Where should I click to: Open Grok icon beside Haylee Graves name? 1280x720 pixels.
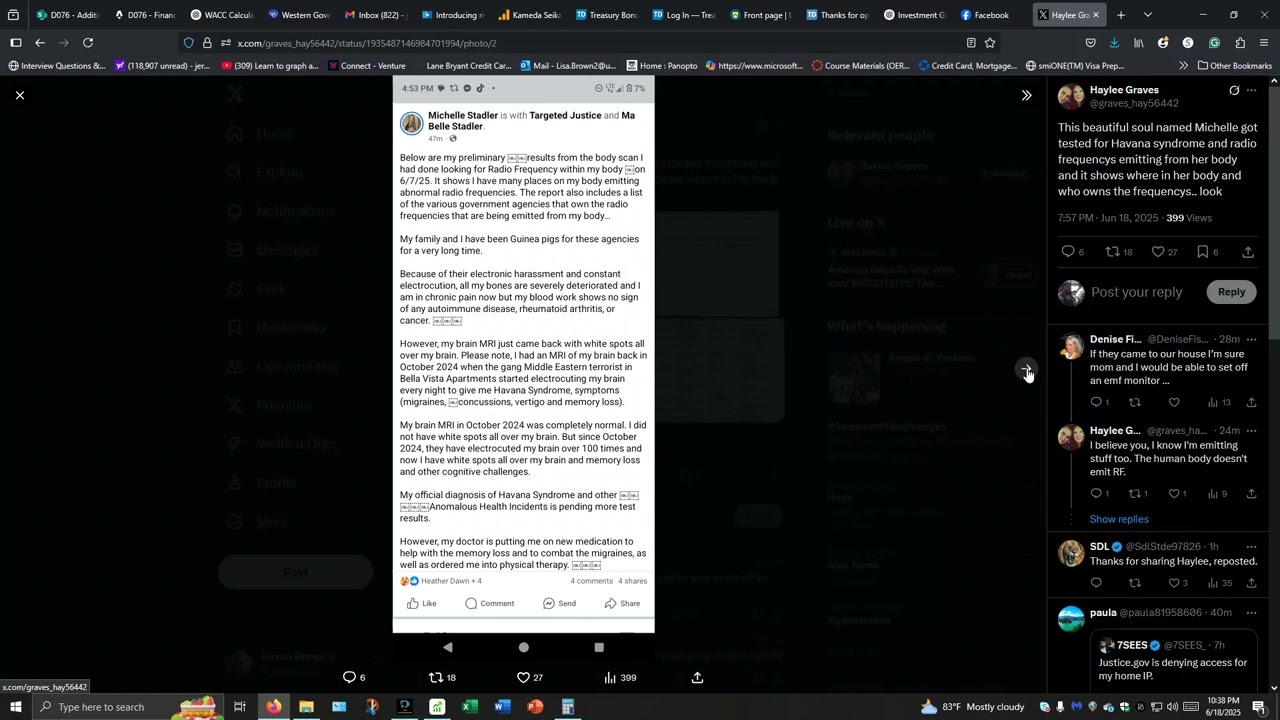1234,90
